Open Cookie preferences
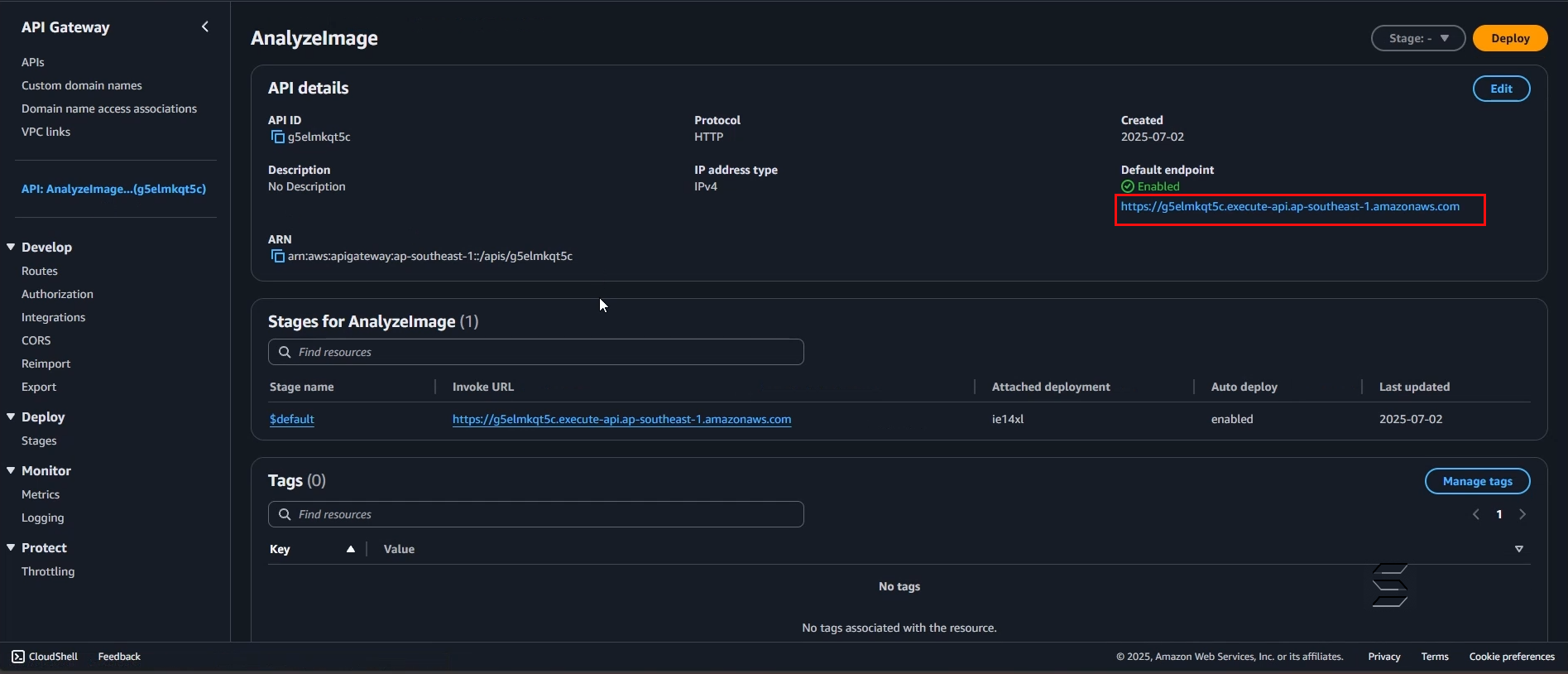Image resolution: width=1568 pixels, height=674 pixels. click(x=1512, y=657)
